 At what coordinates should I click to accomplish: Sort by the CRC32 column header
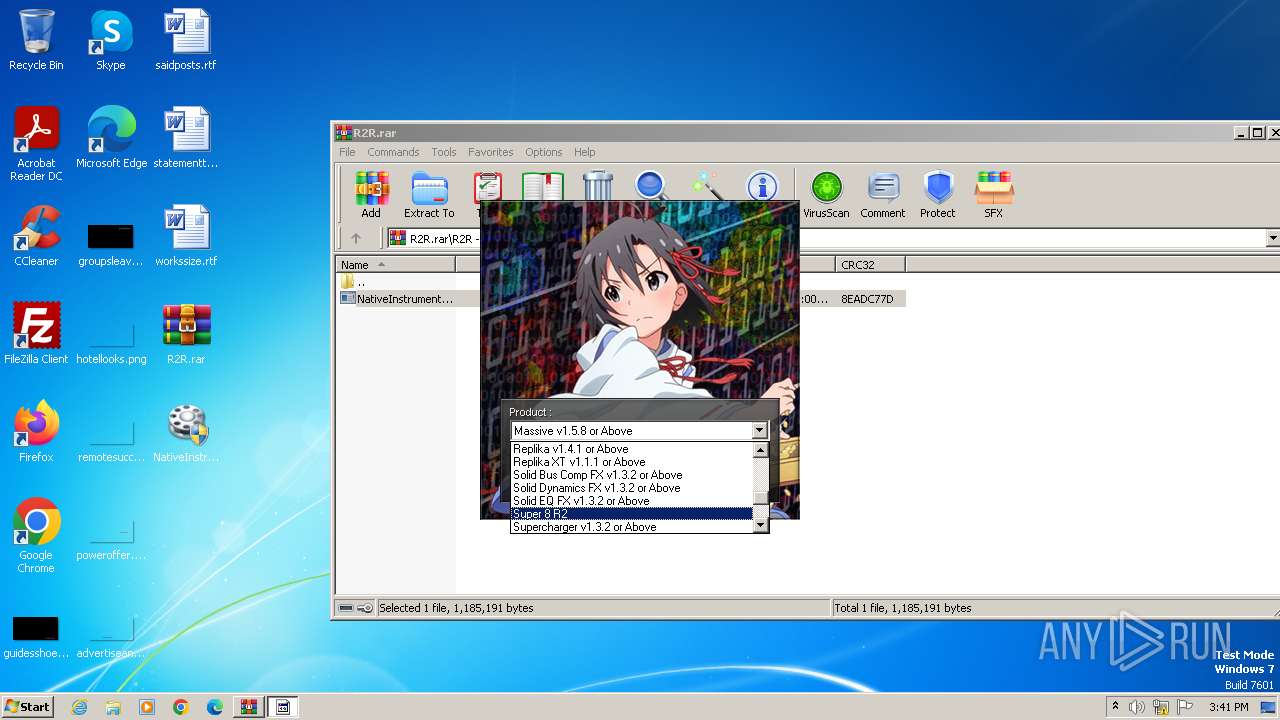tap(869, 265)
